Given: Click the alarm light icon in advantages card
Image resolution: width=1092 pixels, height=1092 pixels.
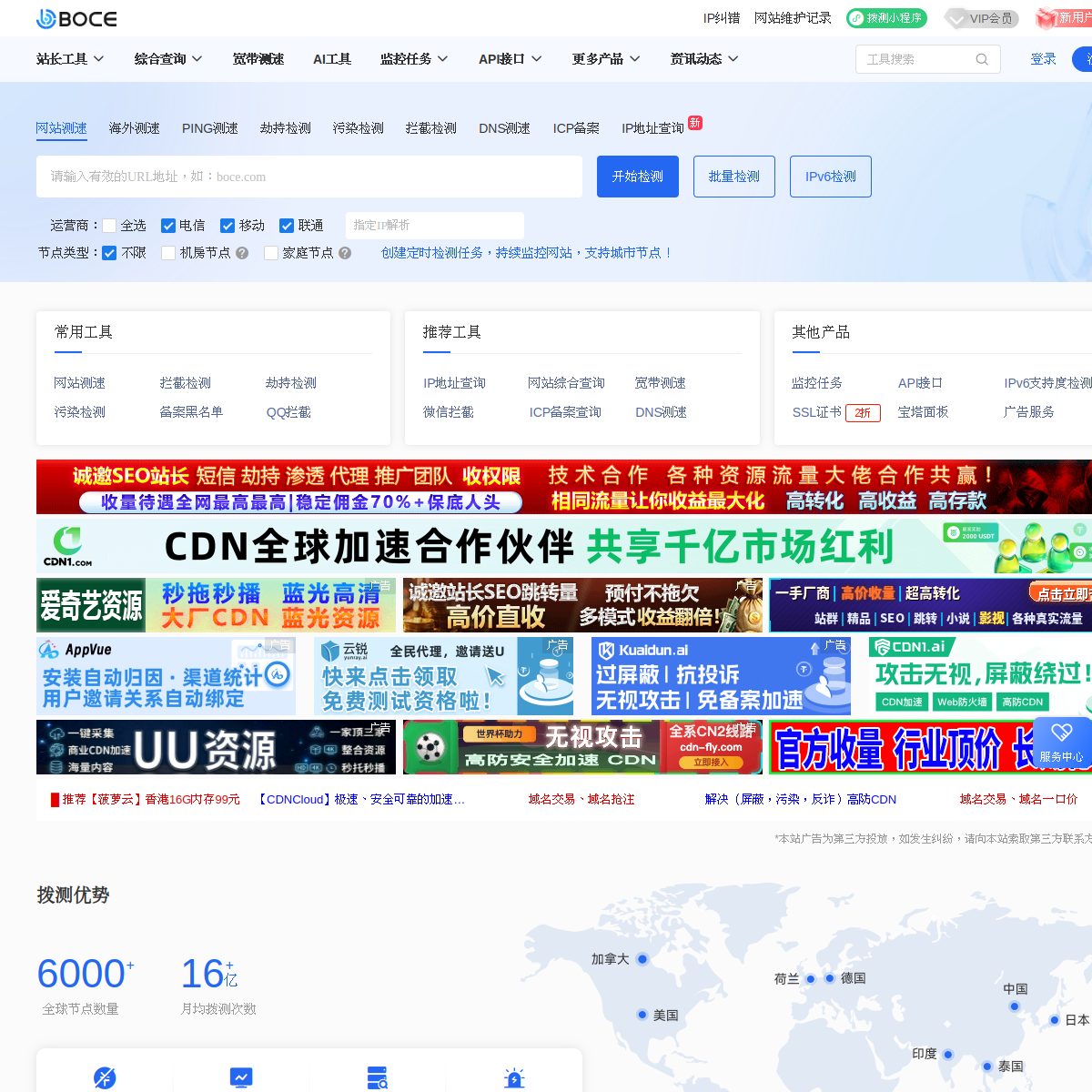Looking at the screenshot, I should (514, 1077).
